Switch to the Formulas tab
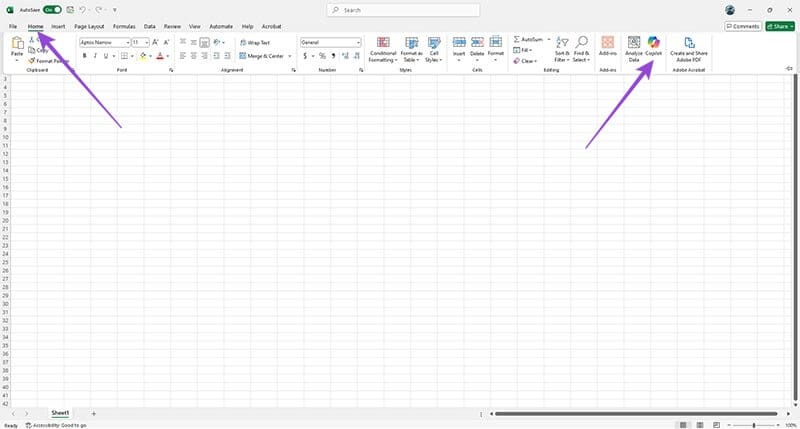This screenshot has height=429, width=800. [124, 26]
